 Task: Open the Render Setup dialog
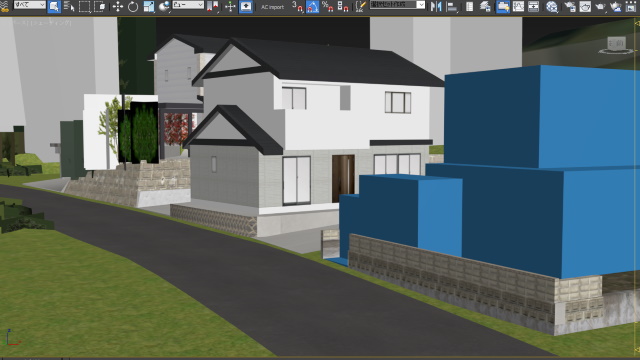click(x=570, y=7)
